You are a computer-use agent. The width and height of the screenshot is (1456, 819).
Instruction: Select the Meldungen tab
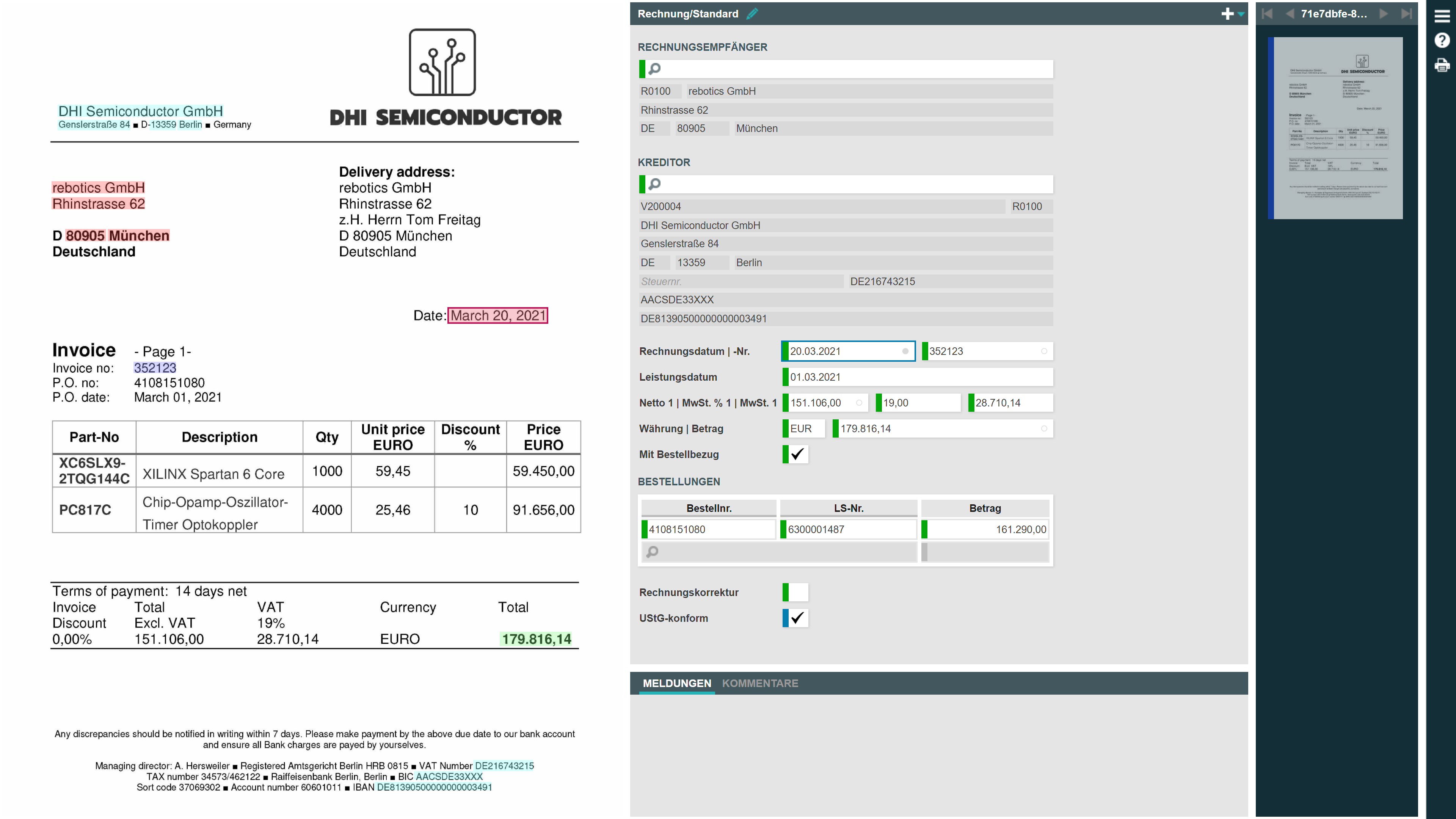click(676, 683)
